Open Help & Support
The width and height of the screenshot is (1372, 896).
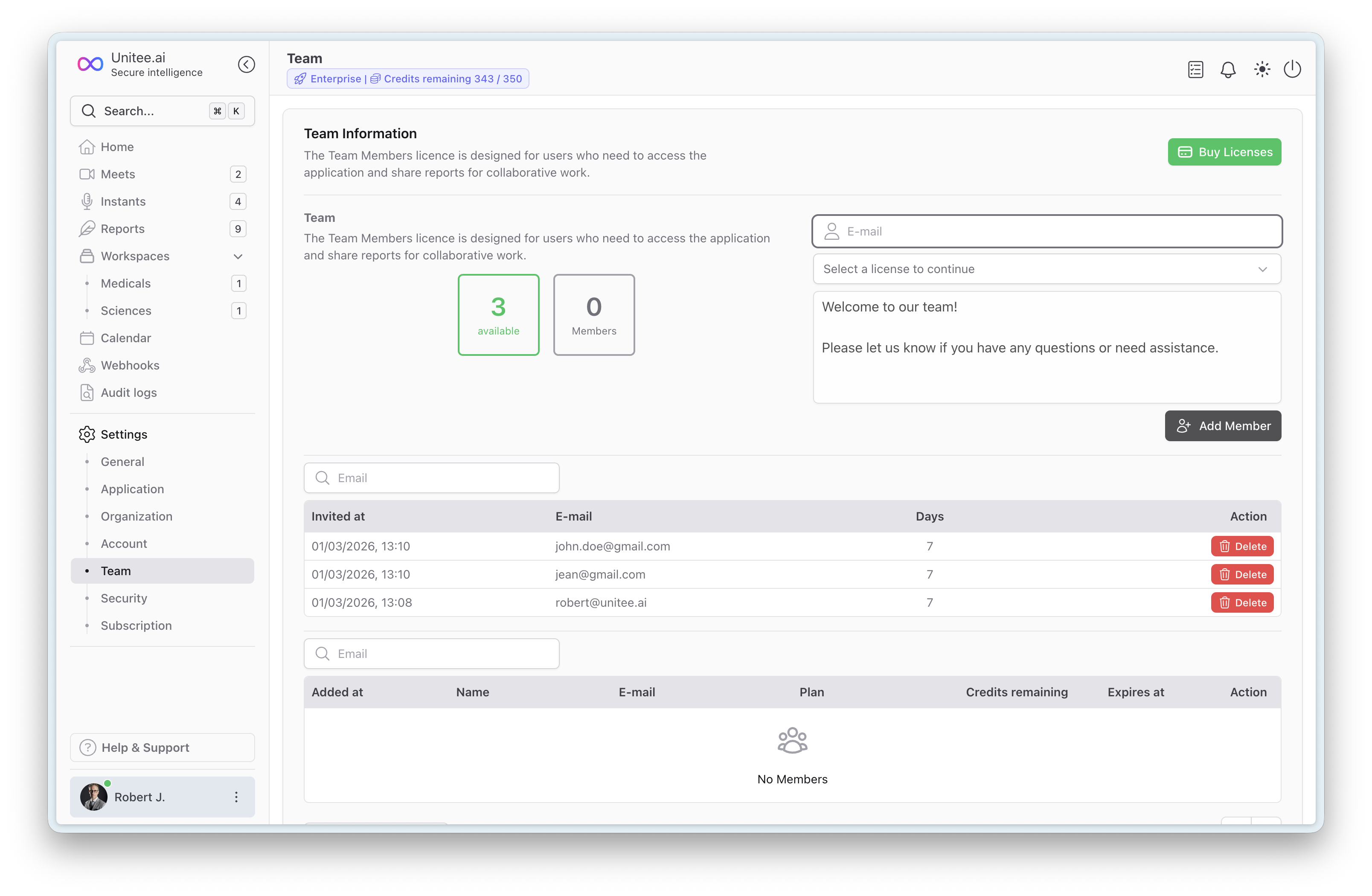(x=162, y=747)
